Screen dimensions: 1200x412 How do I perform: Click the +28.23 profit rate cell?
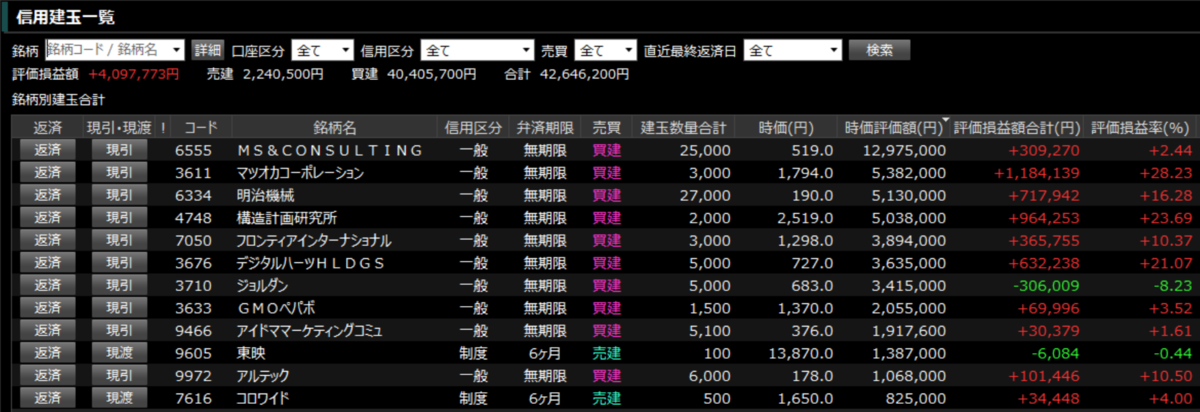1168,172
